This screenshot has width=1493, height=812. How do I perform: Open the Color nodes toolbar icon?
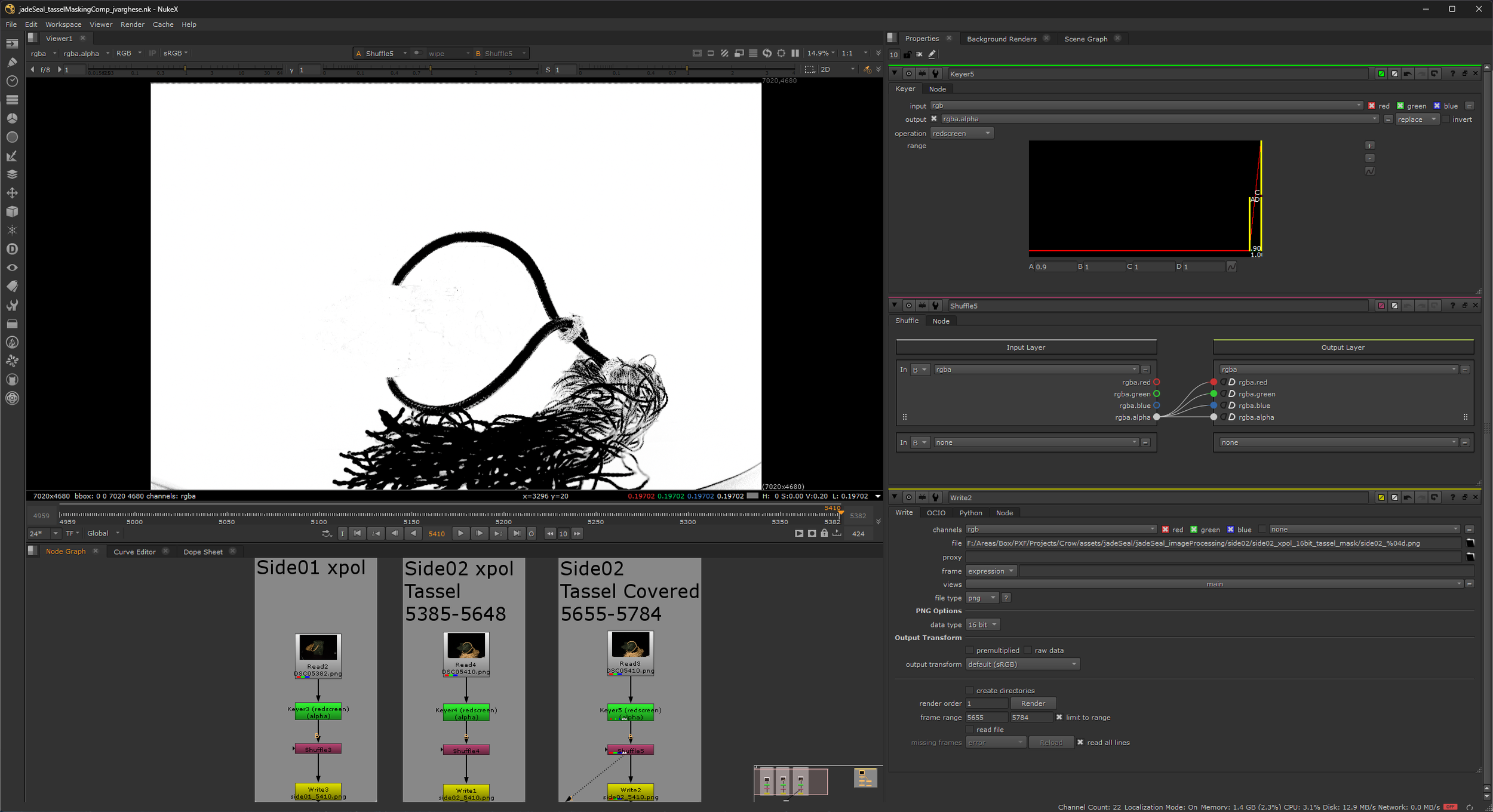(12, 118)
